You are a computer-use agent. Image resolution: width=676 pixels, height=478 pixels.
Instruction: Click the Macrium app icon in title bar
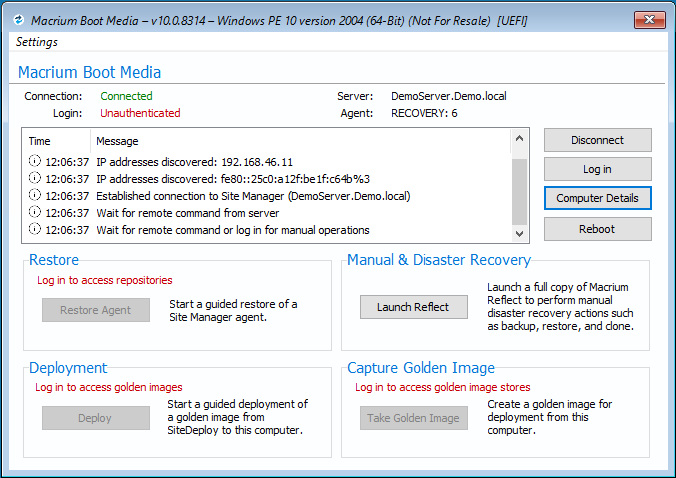pos(18,20)
